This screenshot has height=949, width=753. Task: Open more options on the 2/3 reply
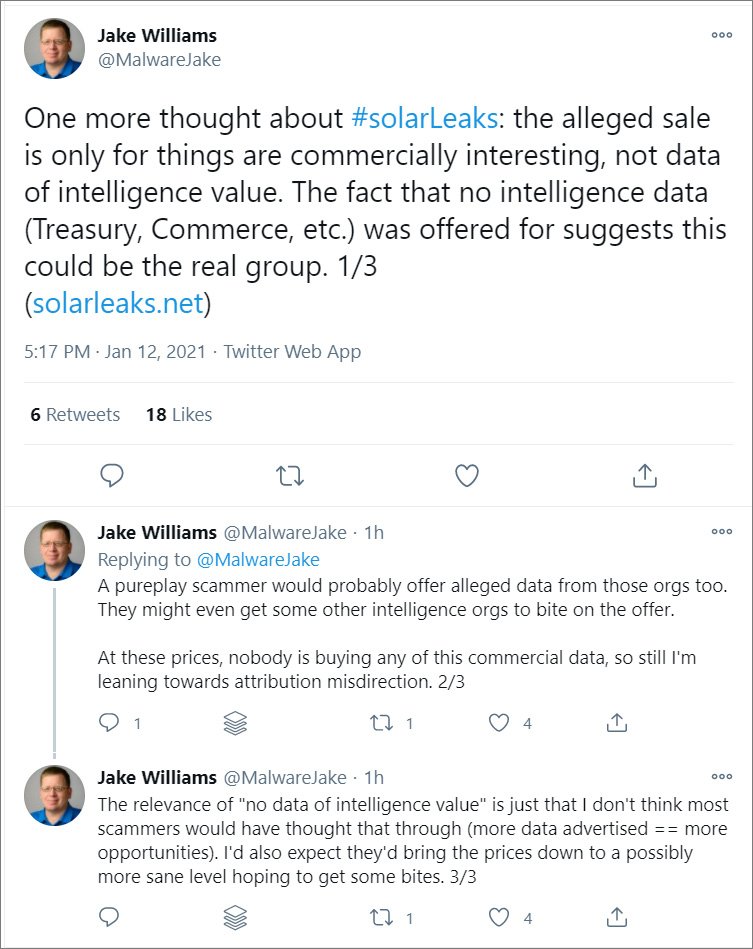721,531
